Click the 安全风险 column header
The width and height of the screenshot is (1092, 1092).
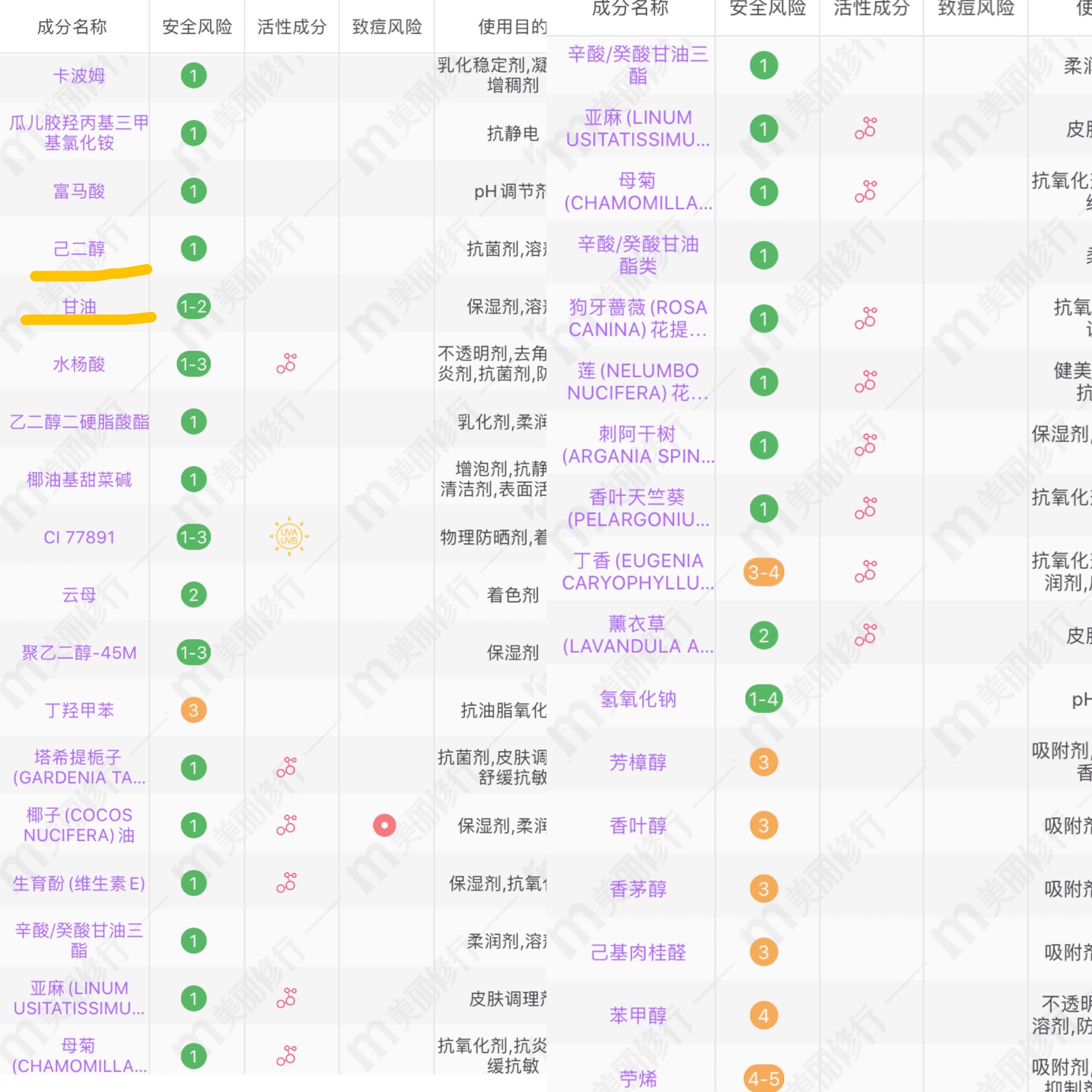point(197,26)
